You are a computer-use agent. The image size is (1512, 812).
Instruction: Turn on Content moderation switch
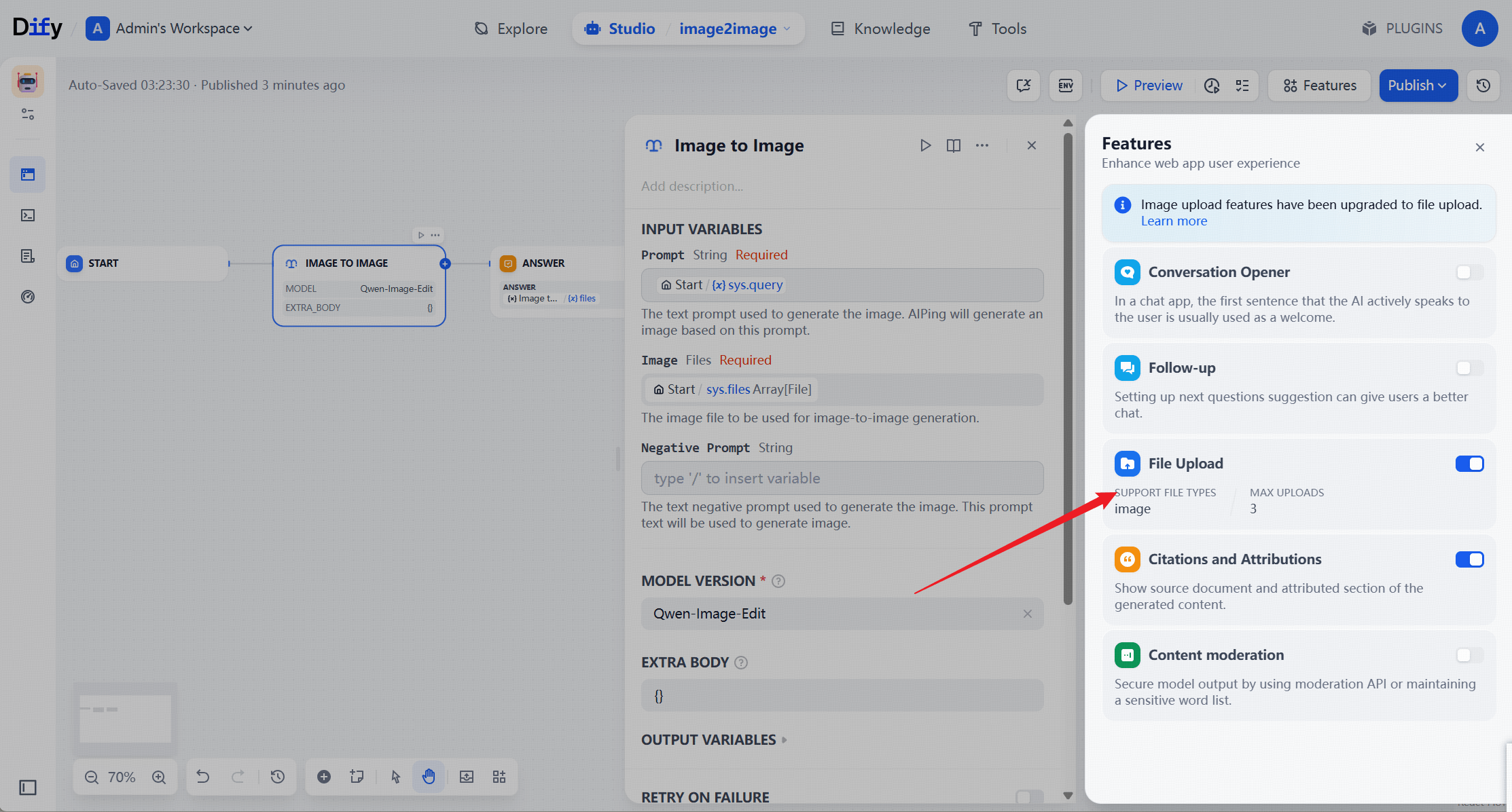point(1469,655)
